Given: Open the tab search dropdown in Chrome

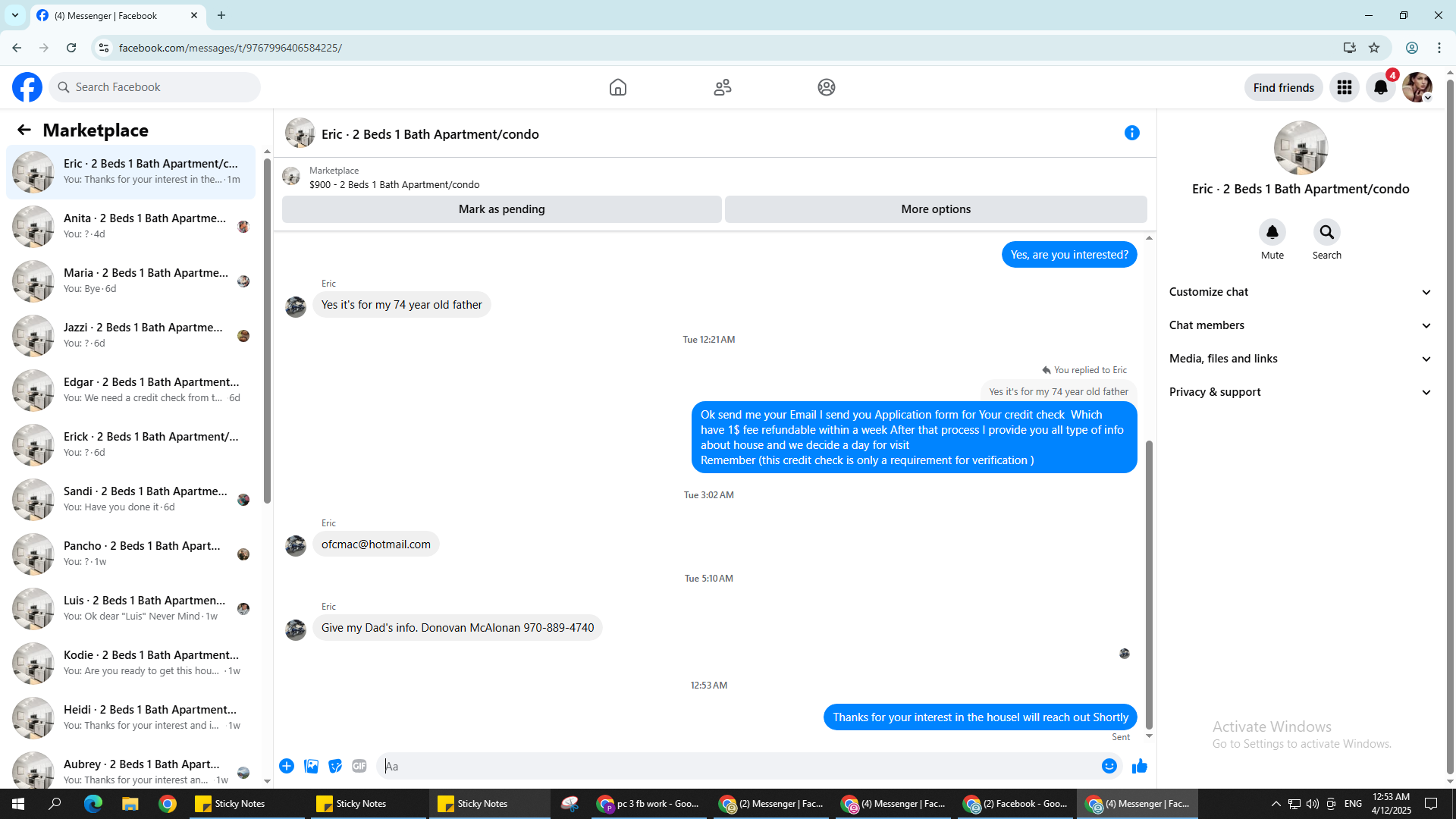Looking at the screenshot, I should point(15,15).
